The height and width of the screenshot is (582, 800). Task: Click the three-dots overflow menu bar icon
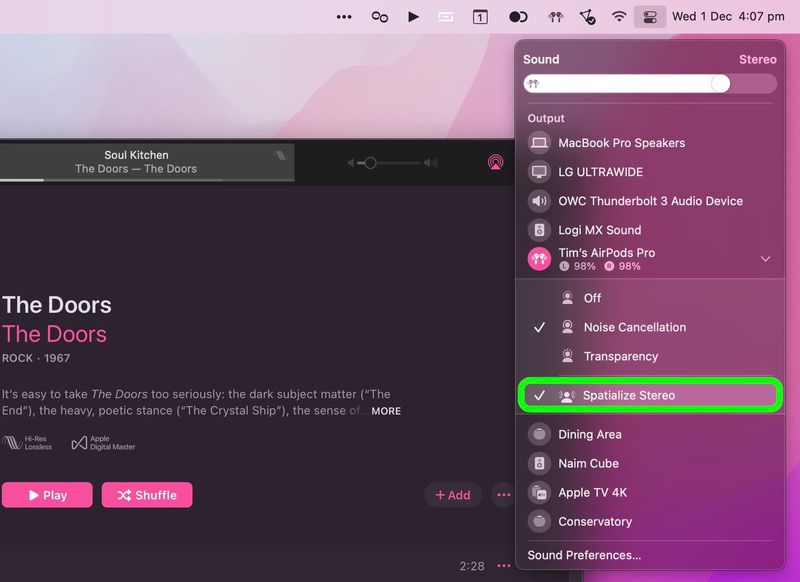344,17
